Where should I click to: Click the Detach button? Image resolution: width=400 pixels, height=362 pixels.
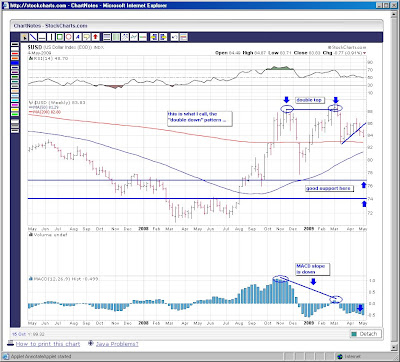[365, 334]
